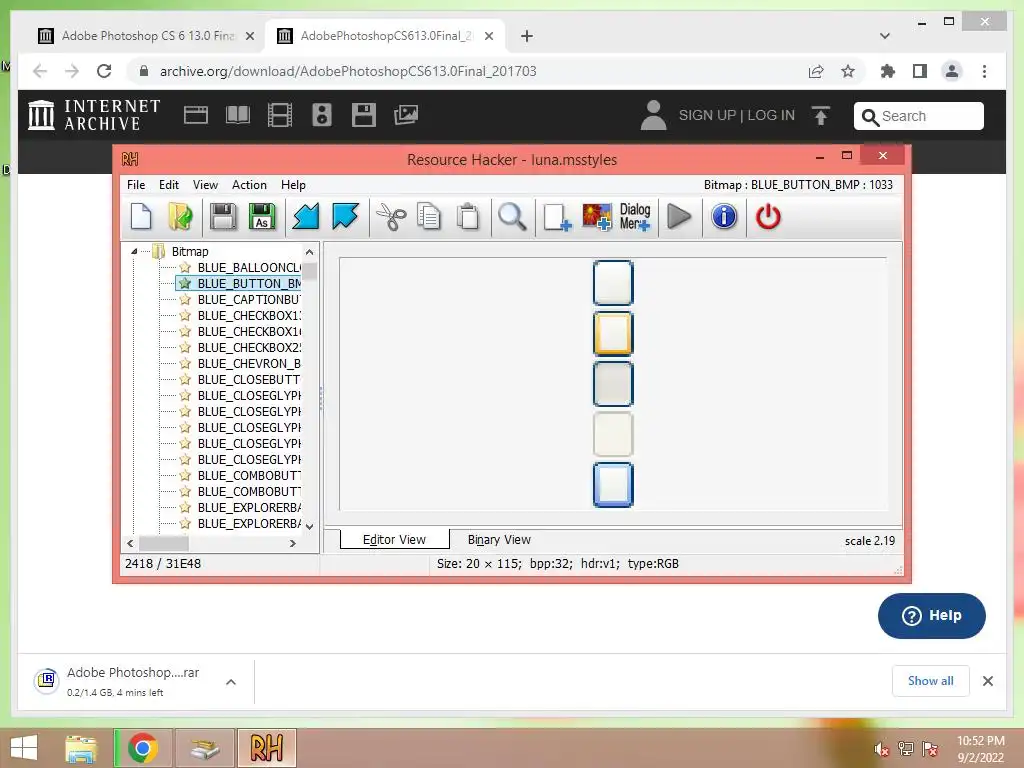1024x768 pixels.
Task: Save with the floppy disk icon
Action: [223, 217]
